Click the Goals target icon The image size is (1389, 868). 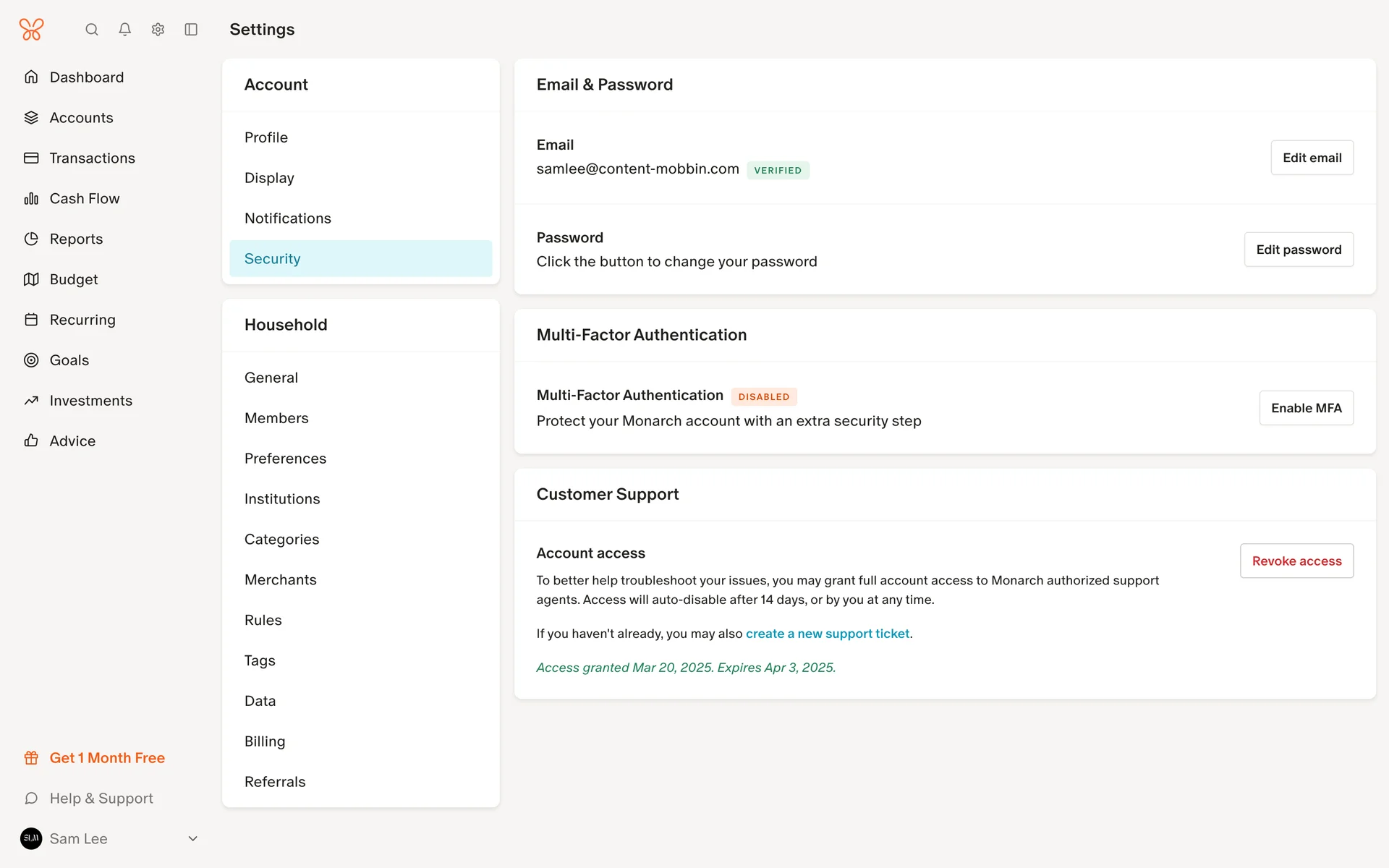pos(31,360)
